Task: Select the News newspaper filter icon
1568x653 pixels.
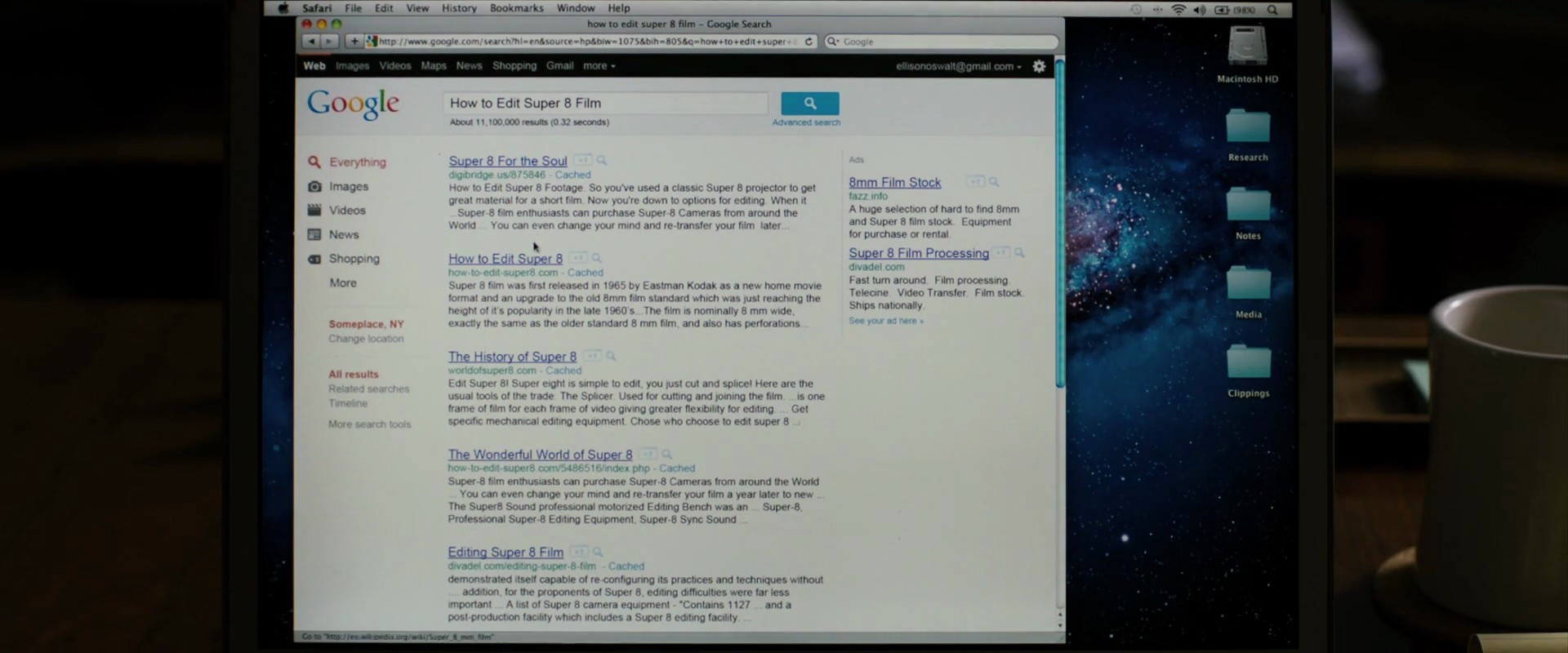Action: click(x=314, y=234)
